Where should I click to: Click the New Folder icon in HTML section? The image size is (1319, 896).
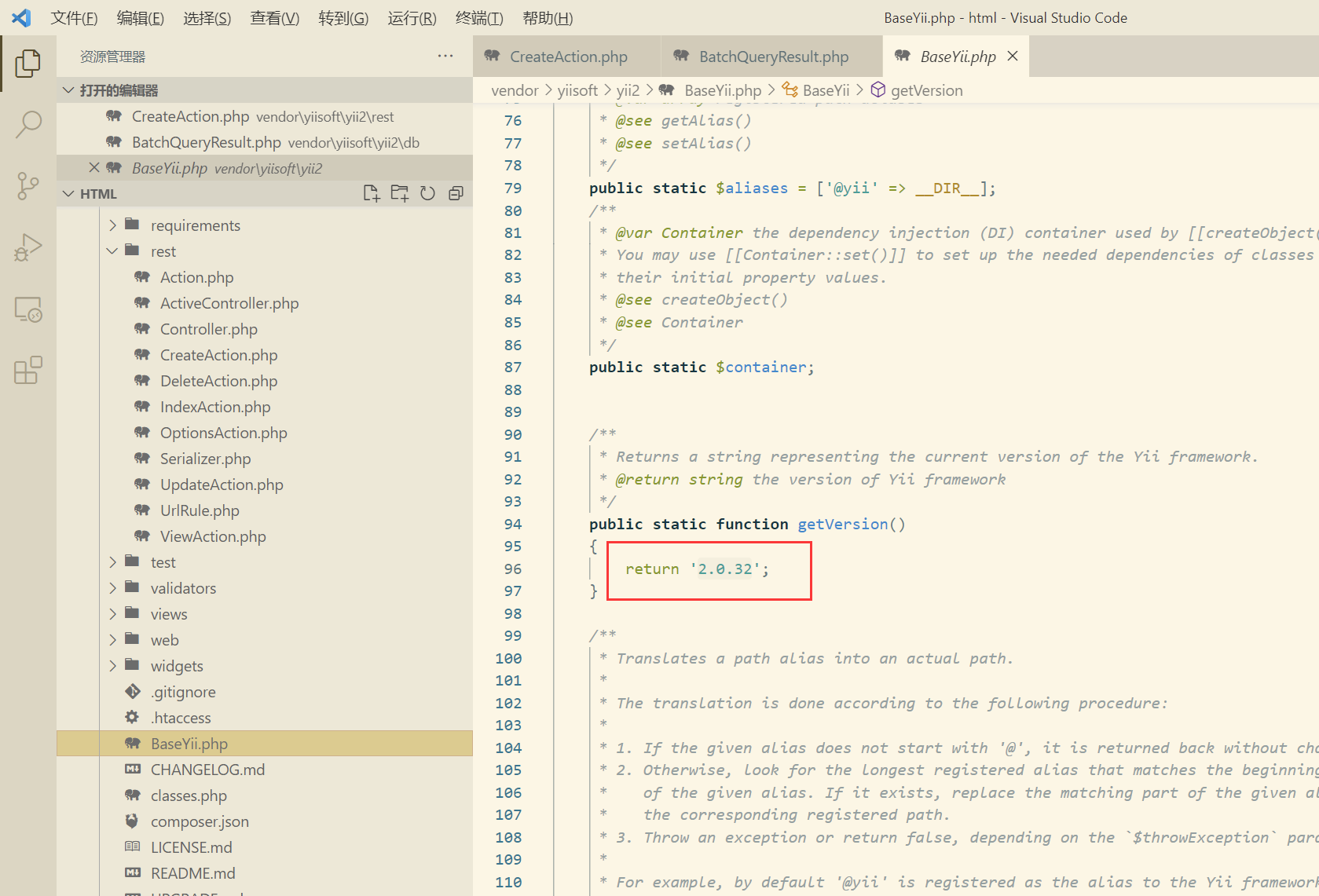coord(400,193)
